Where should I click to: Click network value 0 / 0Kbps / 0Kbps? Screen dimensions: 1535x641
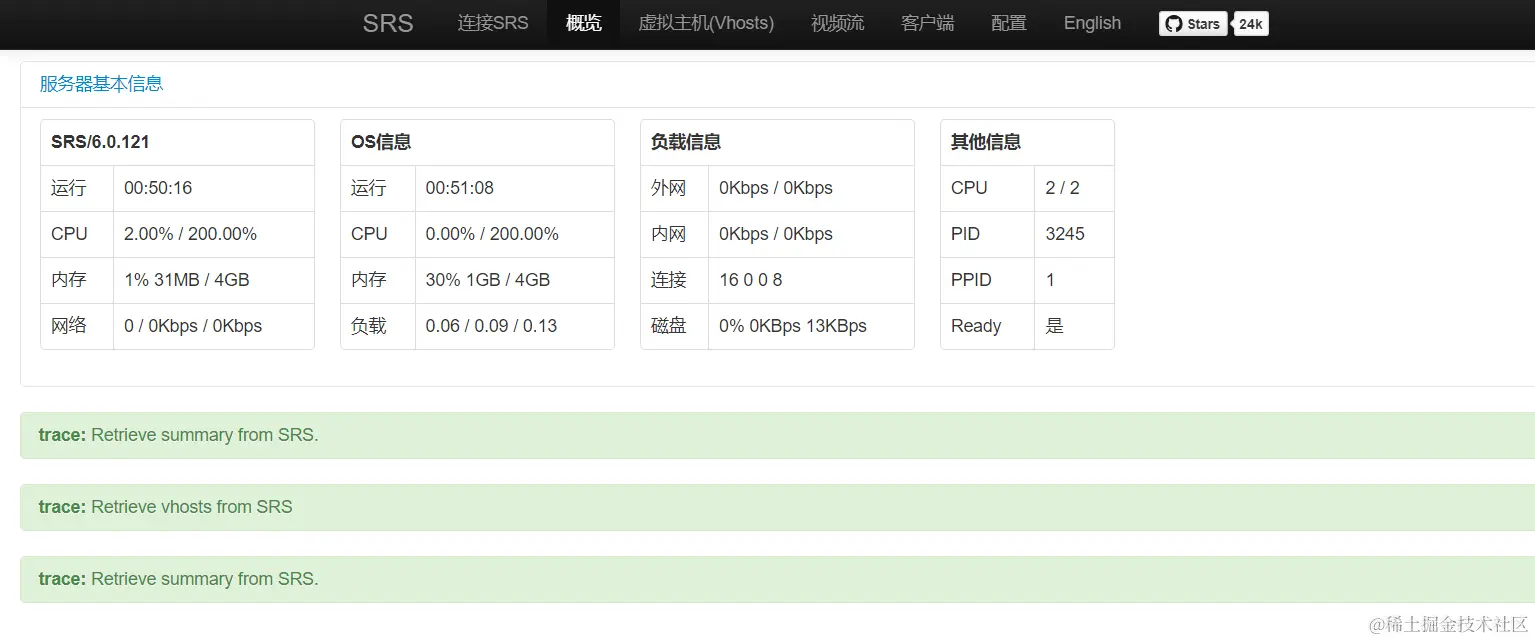[193, 326]
